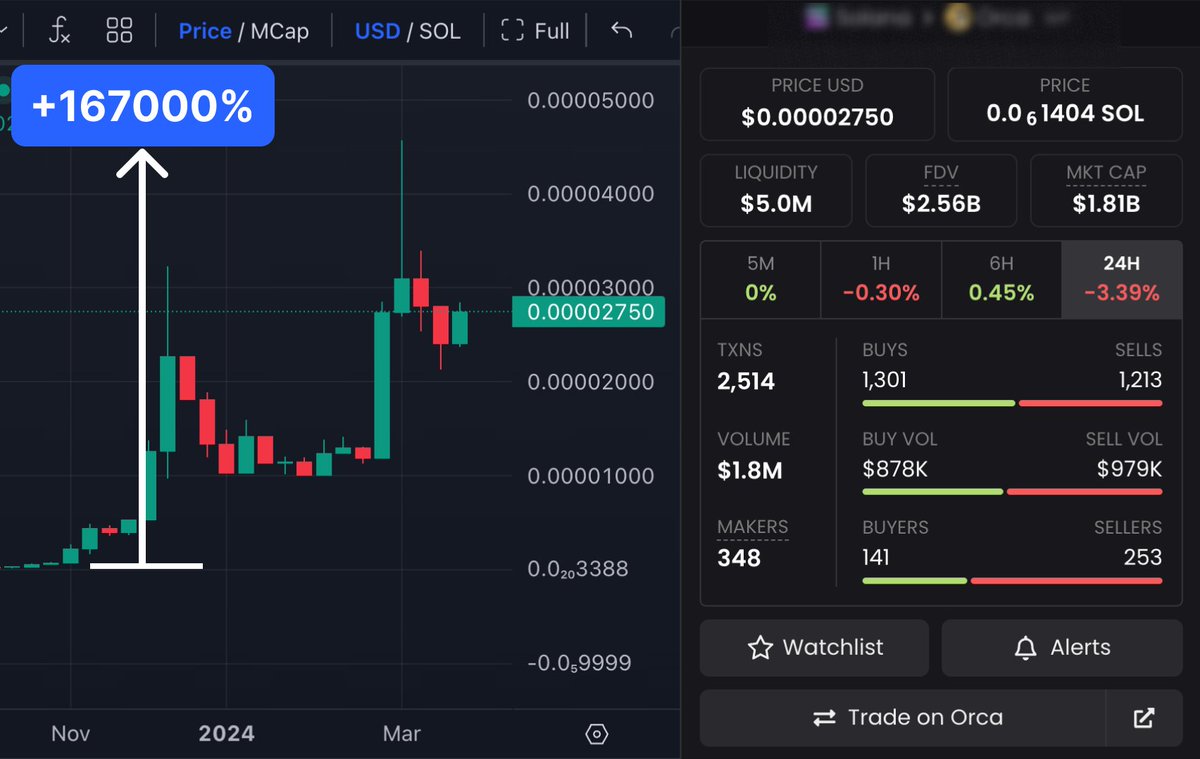Click Trade on Orca button

click(x=903, y=718)
